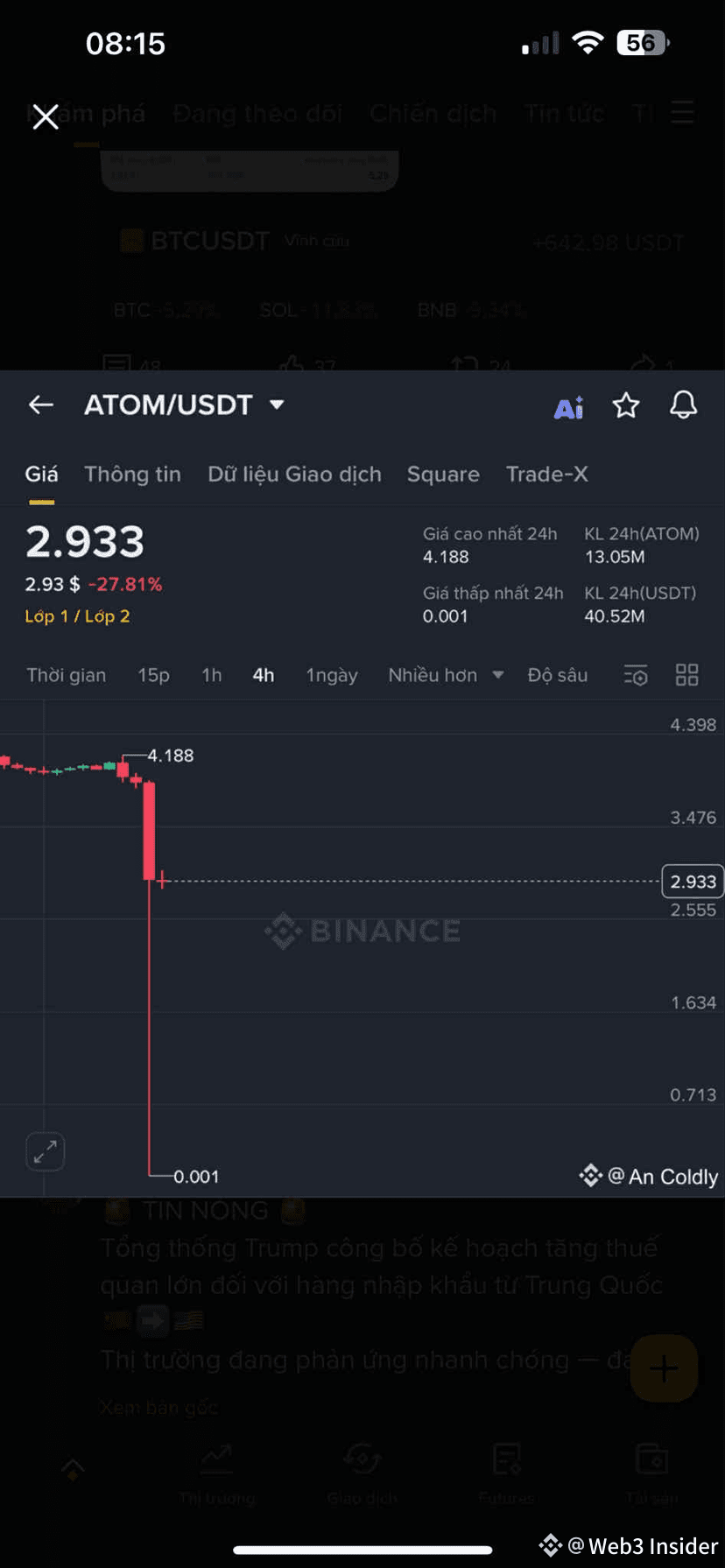
Task: Tap the Lớp 1 / Lớp 2 link
Action: coord(77,616)
